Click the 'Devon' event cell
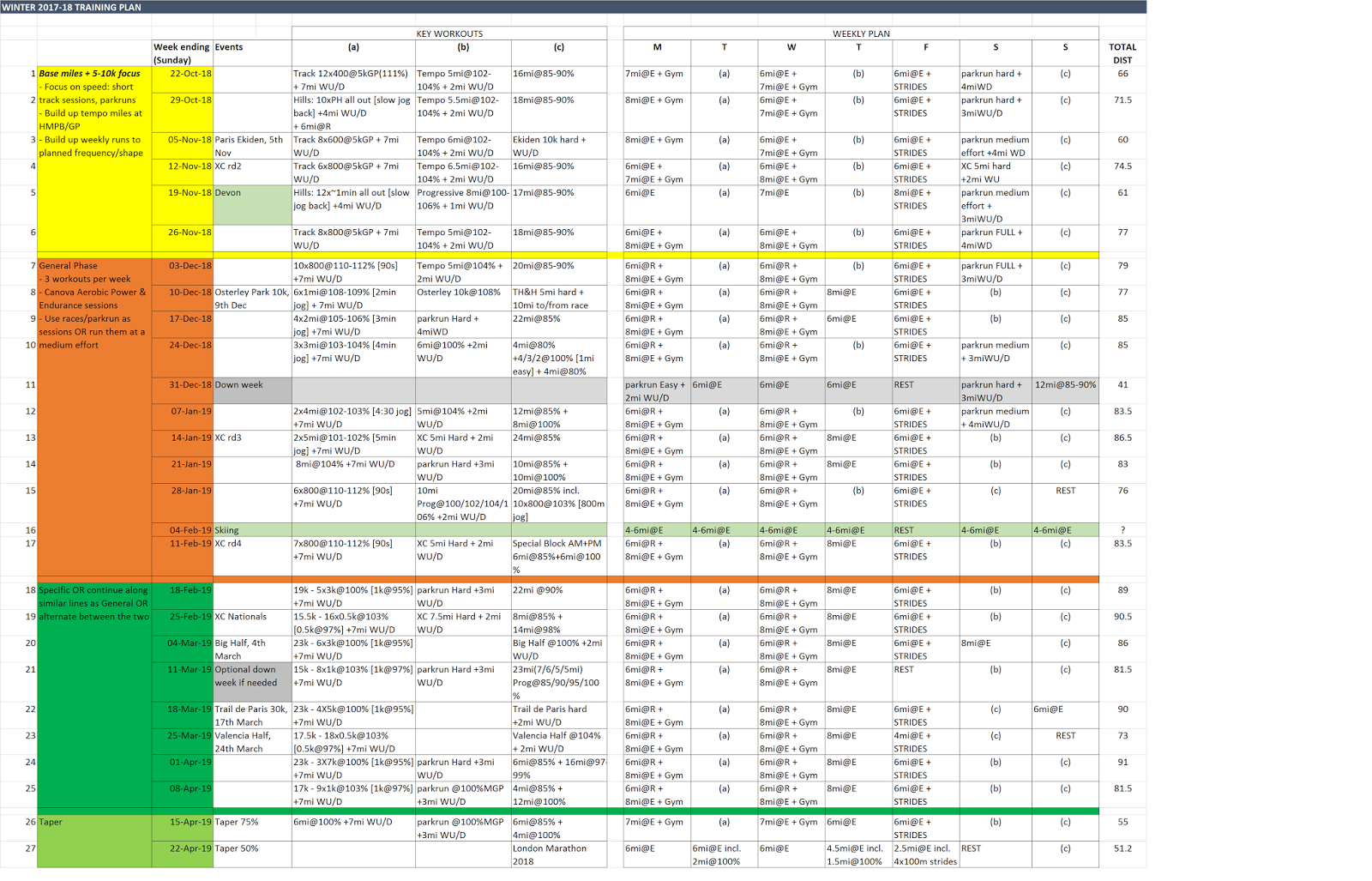This screenshot has height=881, width=1372. pos(252,206)
